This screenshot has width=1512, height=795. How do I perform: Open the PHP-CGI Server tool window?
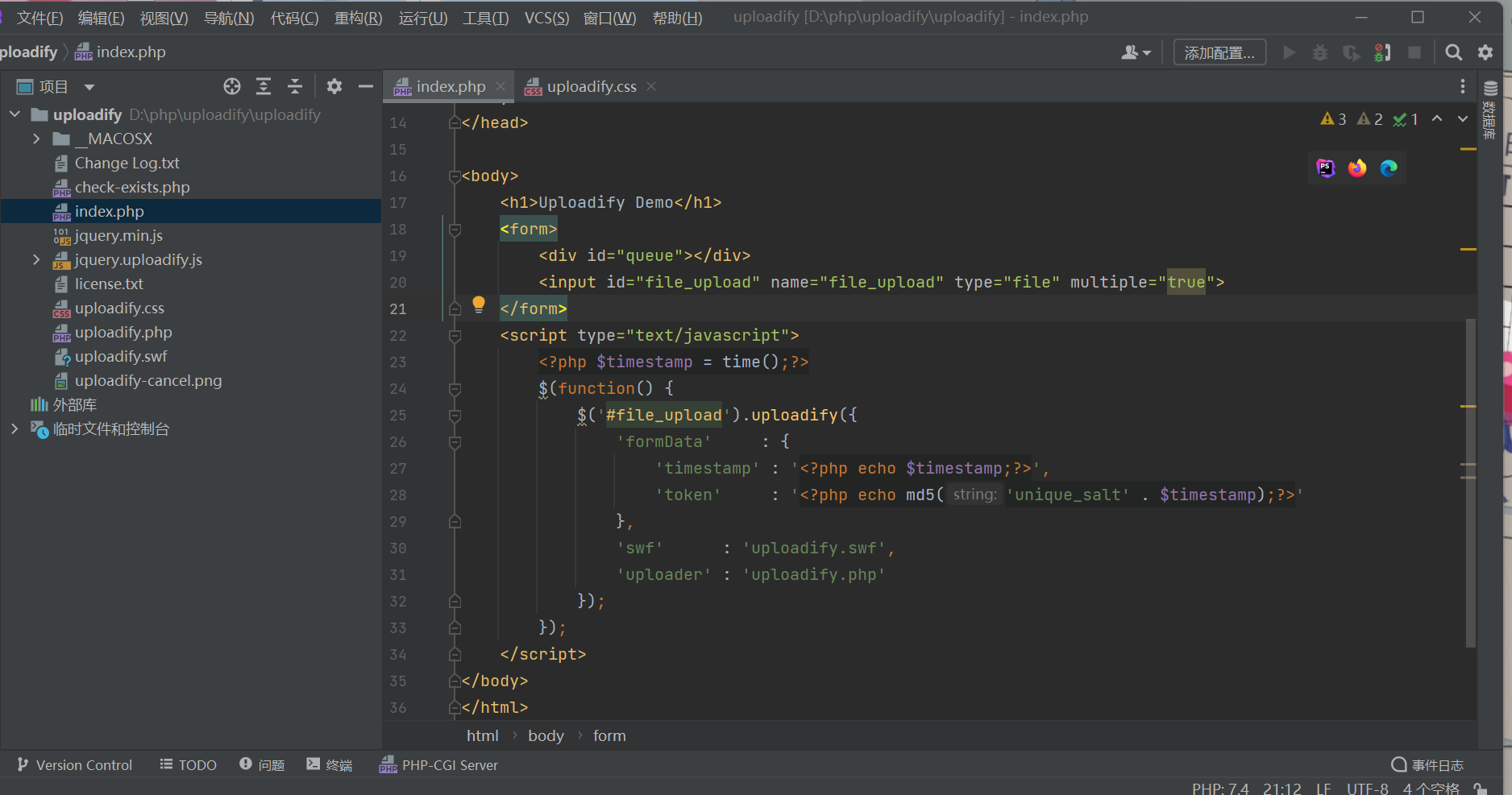(439, 765)
